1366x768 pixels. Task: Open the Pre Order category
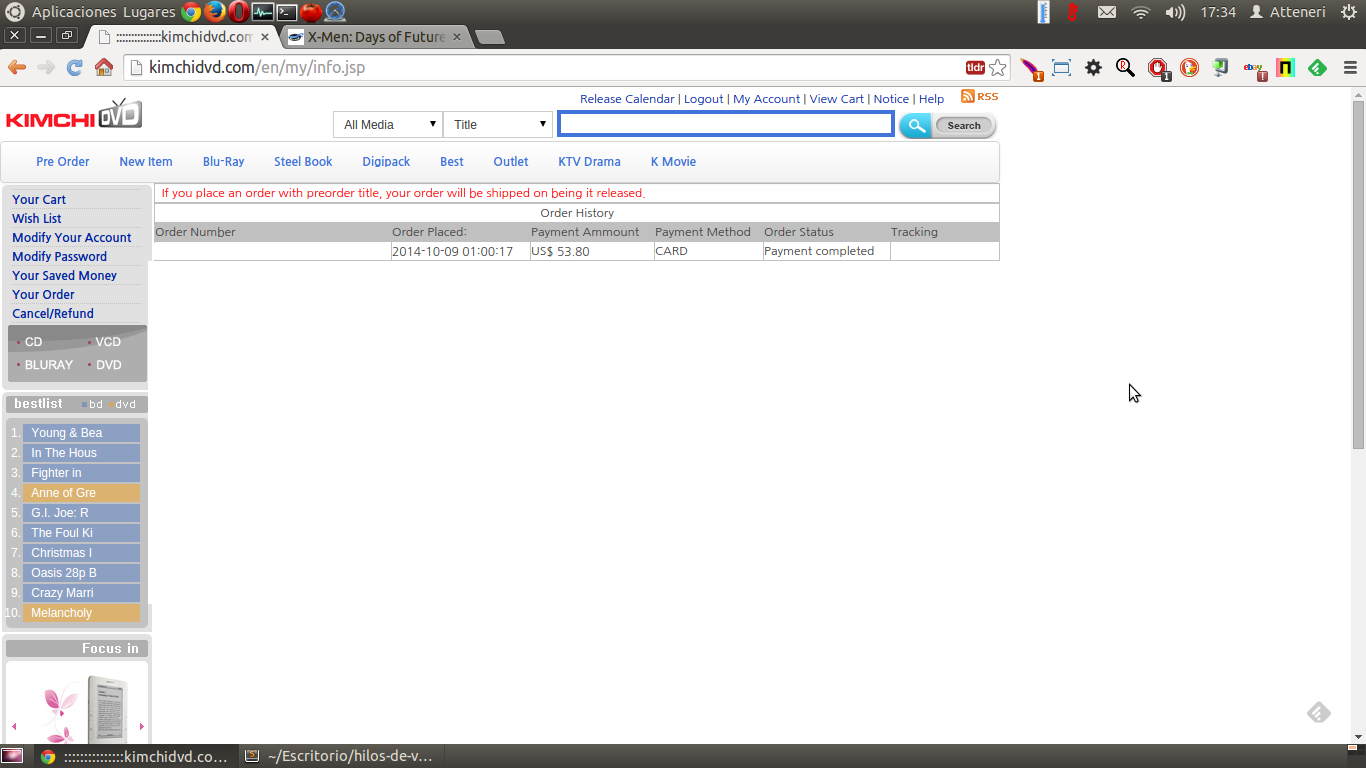[x=63, y=162]
